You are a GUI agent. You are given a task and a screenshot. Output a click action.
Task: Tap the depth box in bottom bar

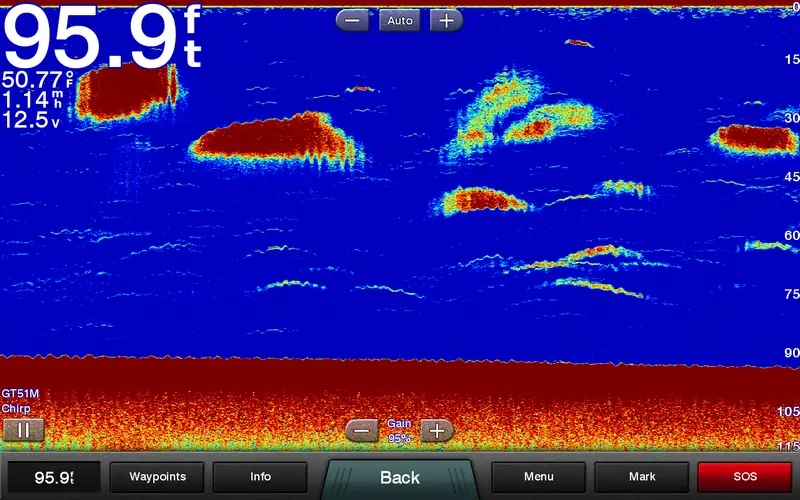coord(54,477)
